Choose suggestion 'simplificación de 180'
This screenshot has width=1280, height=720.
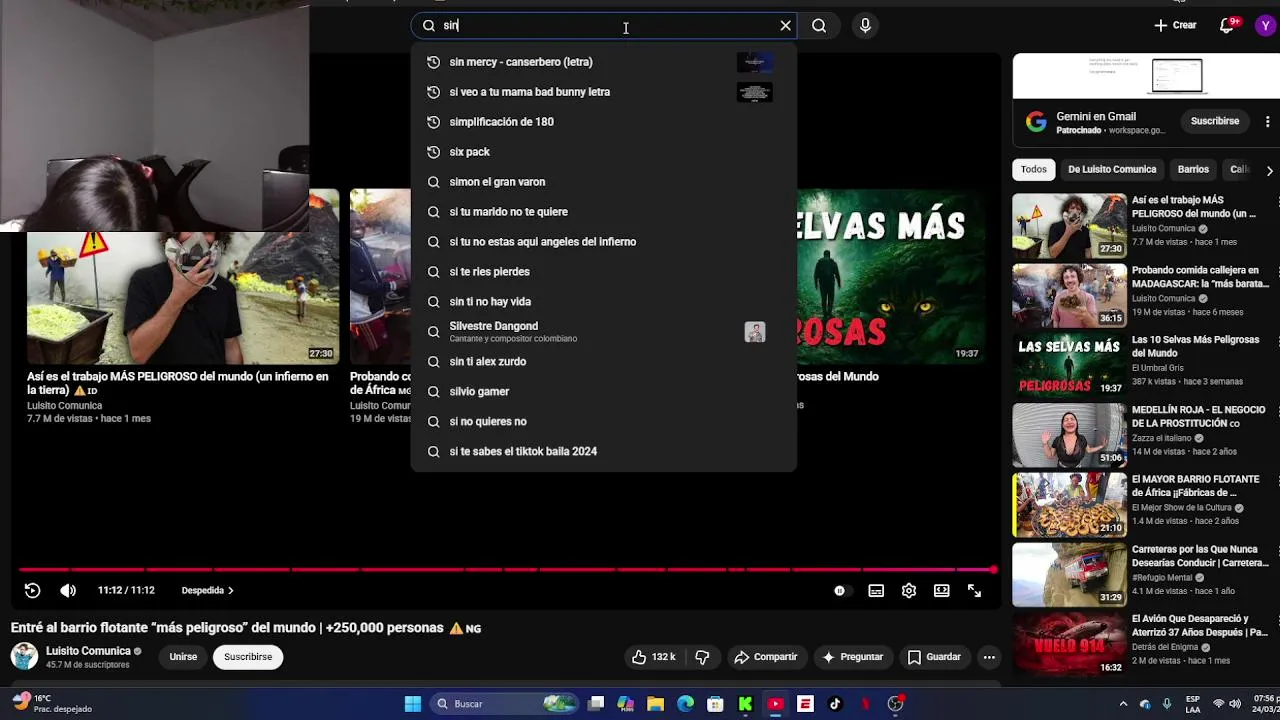tap(604, 122)
